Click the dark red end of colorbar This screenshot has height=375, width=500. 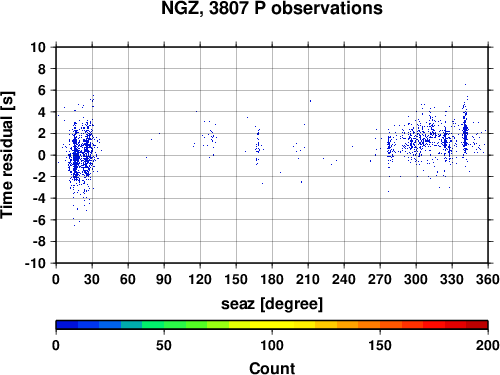click(477, 325)
